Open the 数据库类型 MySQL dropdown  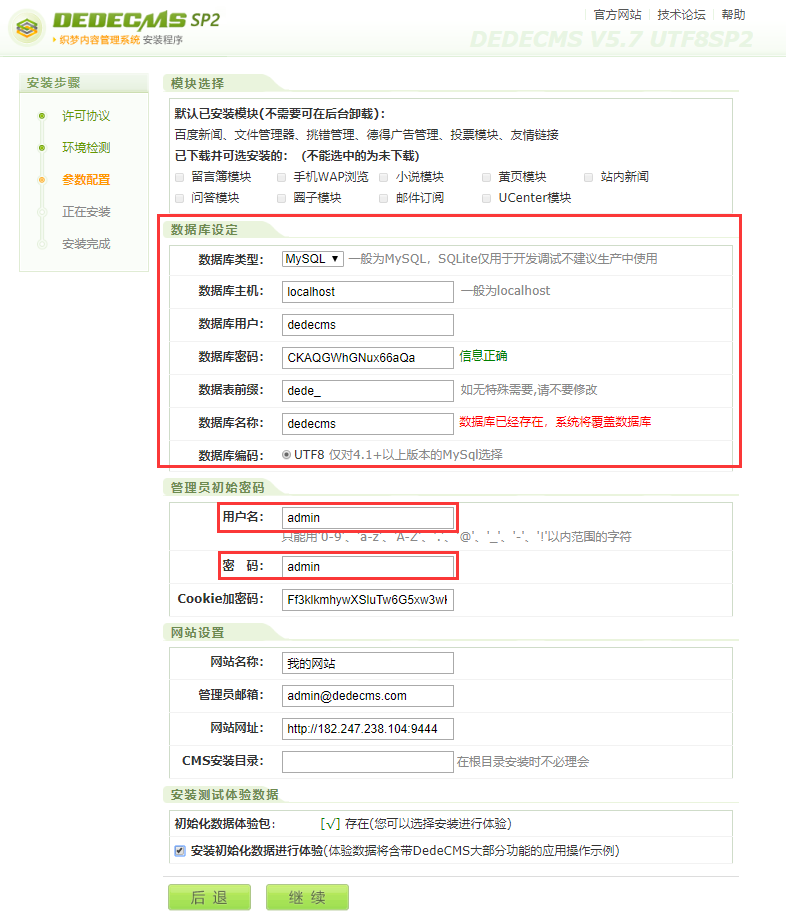(x=313, y=259)
